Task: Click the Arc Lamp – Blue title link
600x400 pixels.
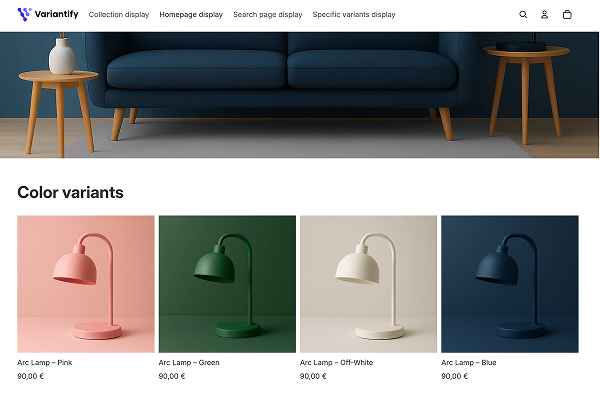Action: coord(469,362)
